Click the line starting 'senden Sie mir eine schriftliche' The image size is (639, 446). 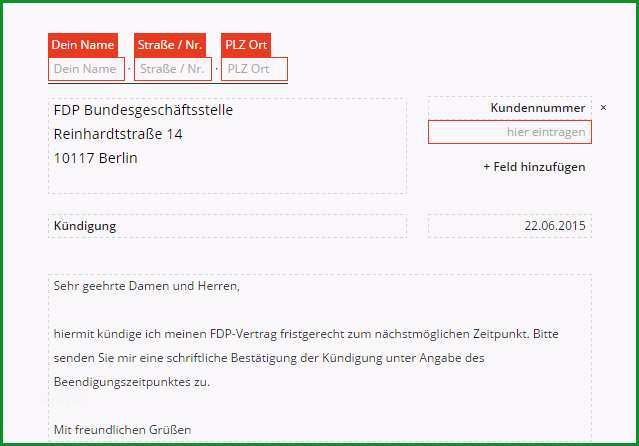(269, 358)
